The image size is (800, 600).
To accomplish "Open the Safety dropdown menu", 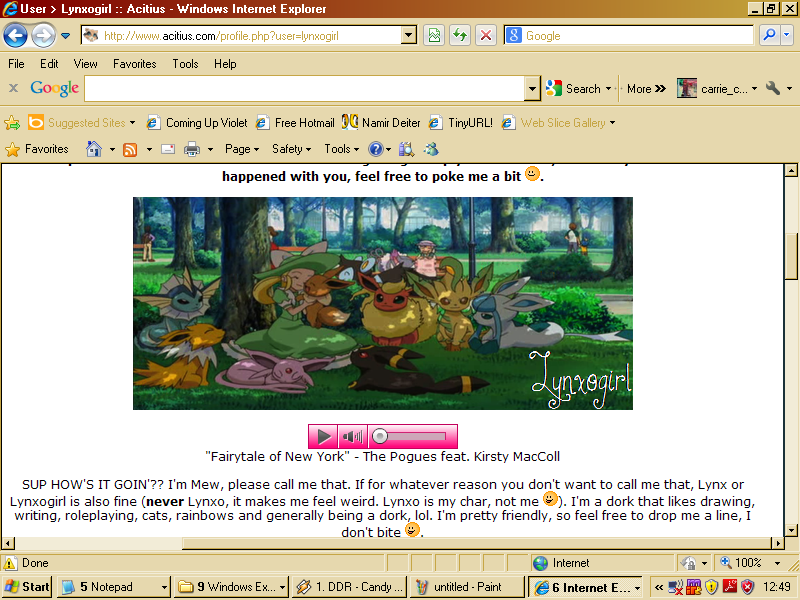I will coord(291,149).
